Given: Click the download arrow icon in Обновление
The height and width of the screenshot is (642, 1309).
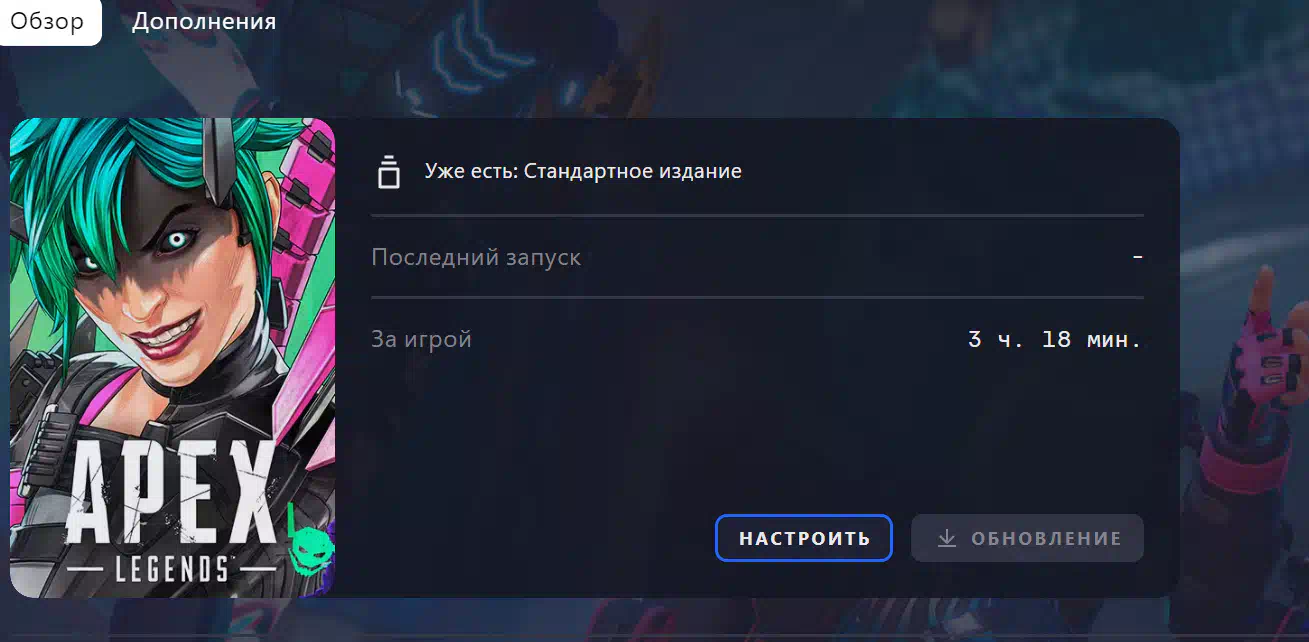Looking at the screenshot, I should [x=946, y=538].
